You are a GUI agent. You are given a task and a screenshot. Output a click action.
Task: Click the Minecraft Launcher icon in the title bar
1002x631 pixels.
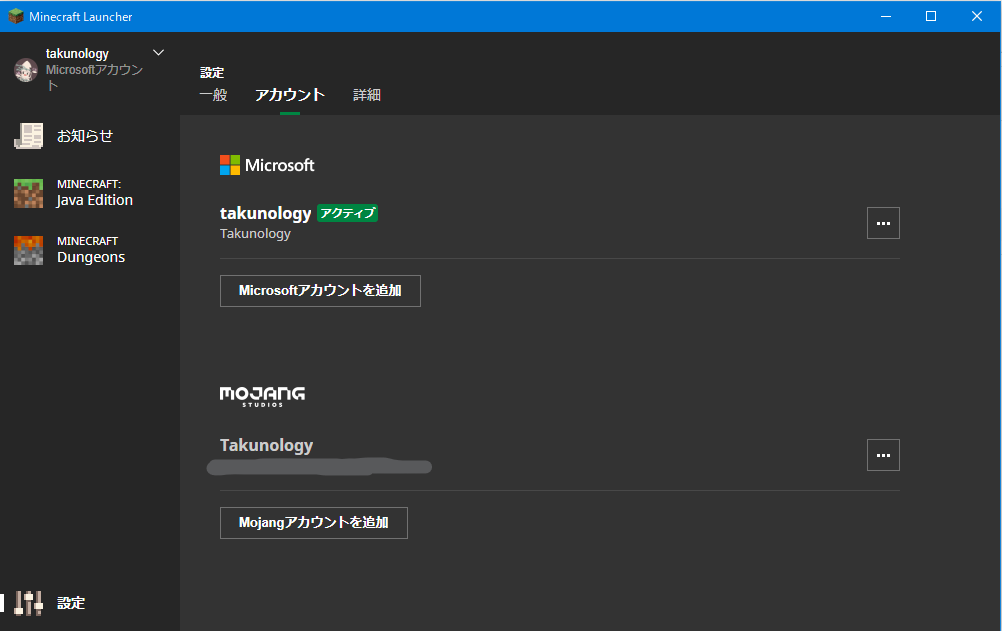click(x=14, y=16)
